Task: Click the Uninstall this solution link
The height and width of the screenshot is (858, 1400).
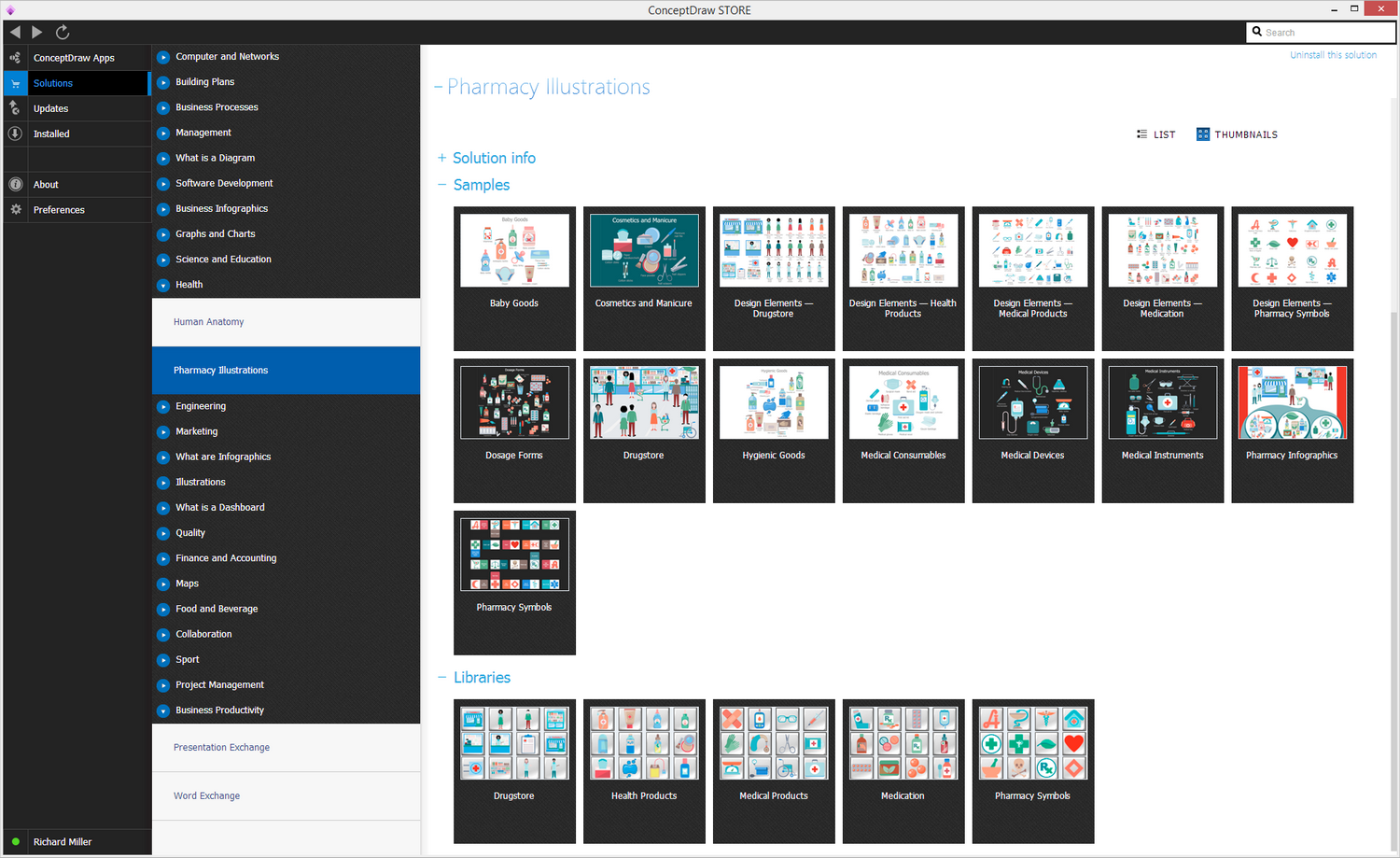Action: tap(1333, 55)
